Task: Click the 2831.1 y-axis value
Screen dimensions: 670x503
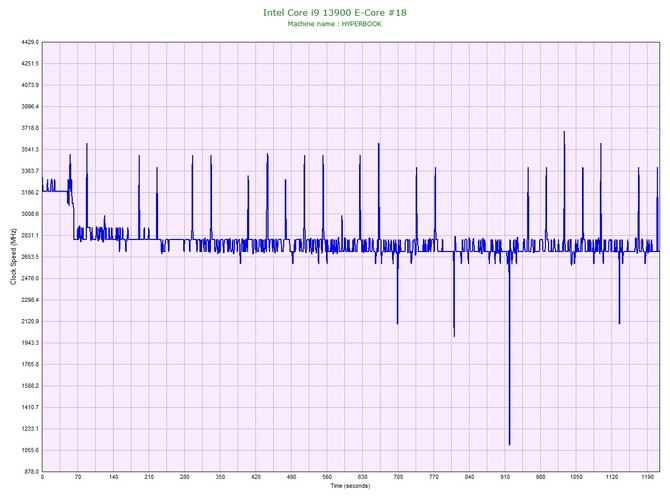Action: coord(30,235)
